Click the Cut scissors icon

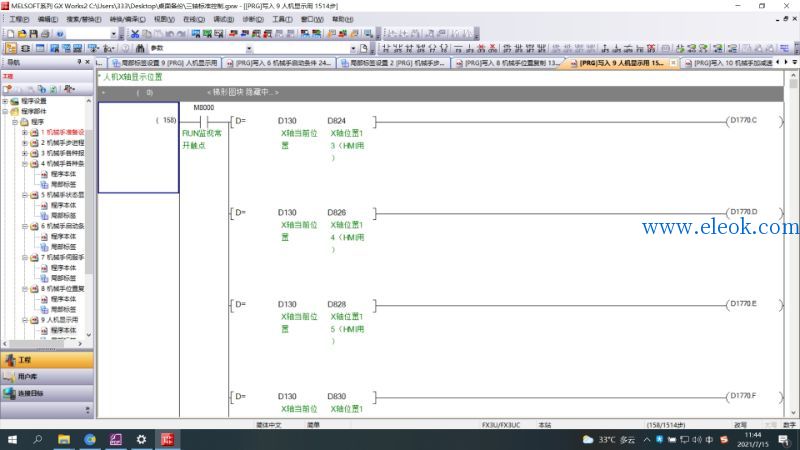click(x=135, y=34)
